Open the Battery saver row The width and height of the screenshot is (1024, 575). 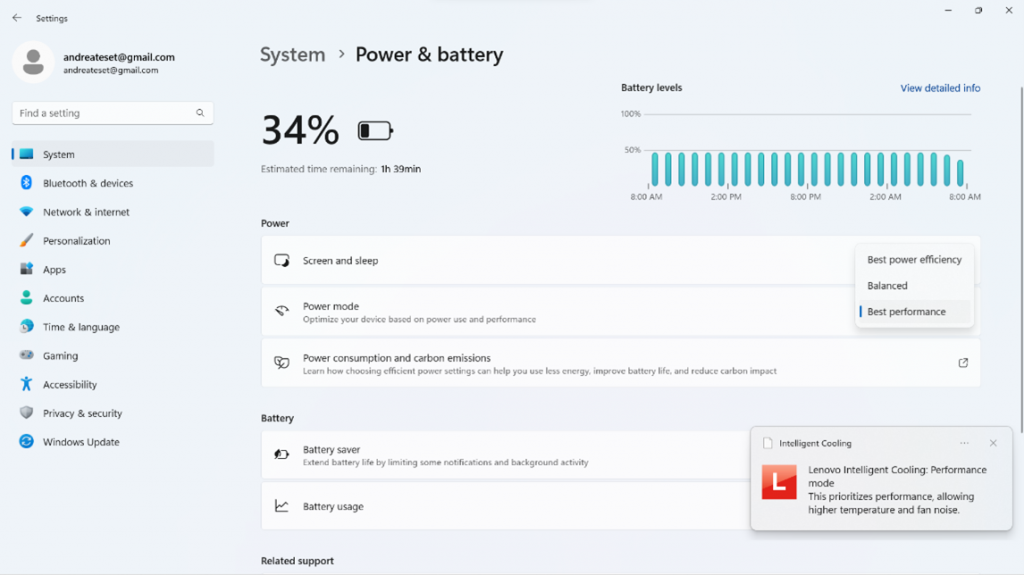500,456
